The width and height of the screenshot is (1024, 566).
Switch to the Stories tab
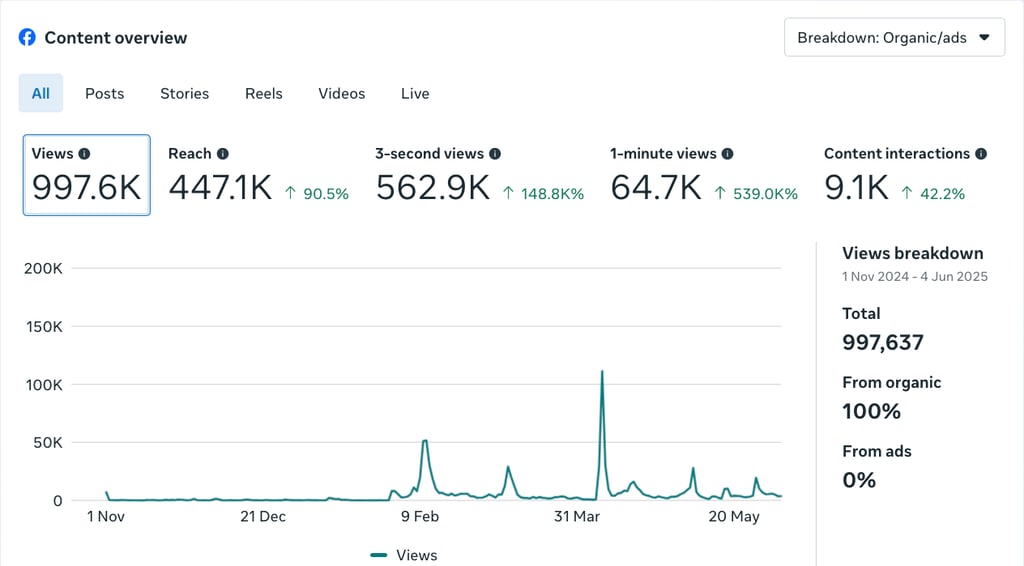click(x=184, y=93)
